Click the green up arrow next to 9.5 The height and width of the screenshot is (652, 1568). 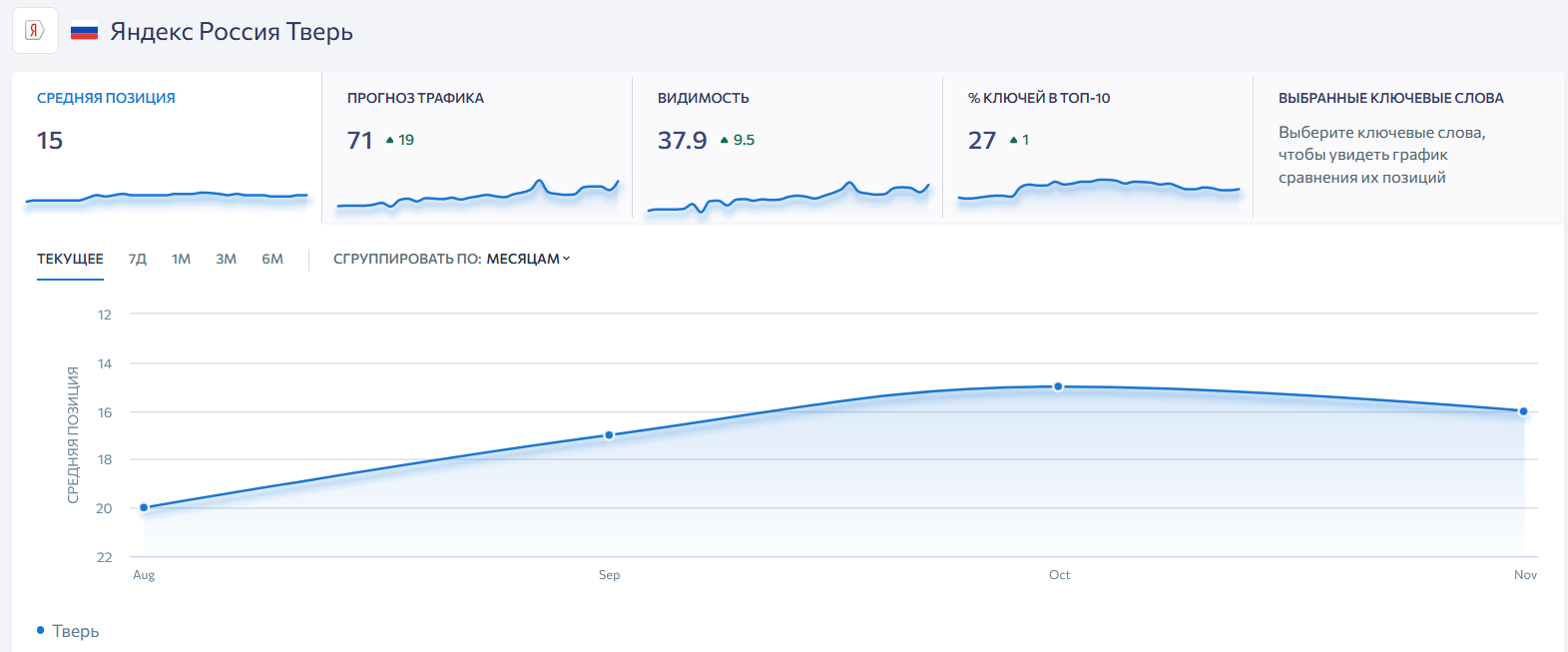[725, 141]
